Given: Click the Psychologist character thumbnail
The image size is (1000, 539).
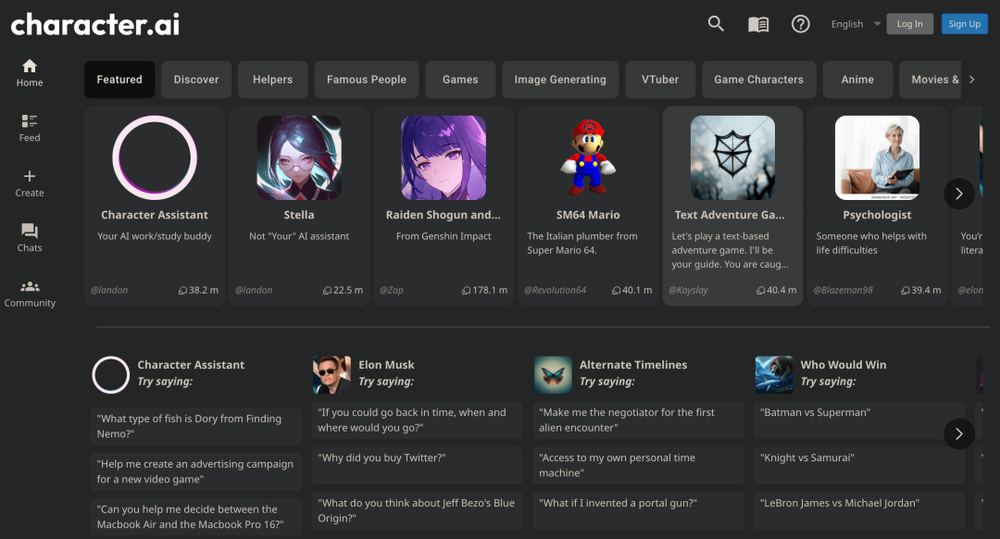Looking at the screenshot, I should [x=877, y=158].
